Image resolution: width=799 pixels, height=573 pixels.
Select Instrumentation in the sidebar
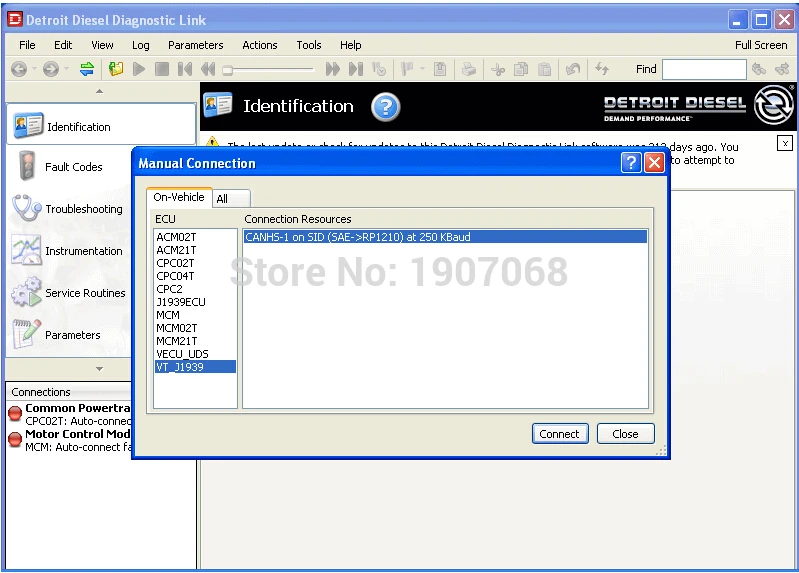click(83, 251)
